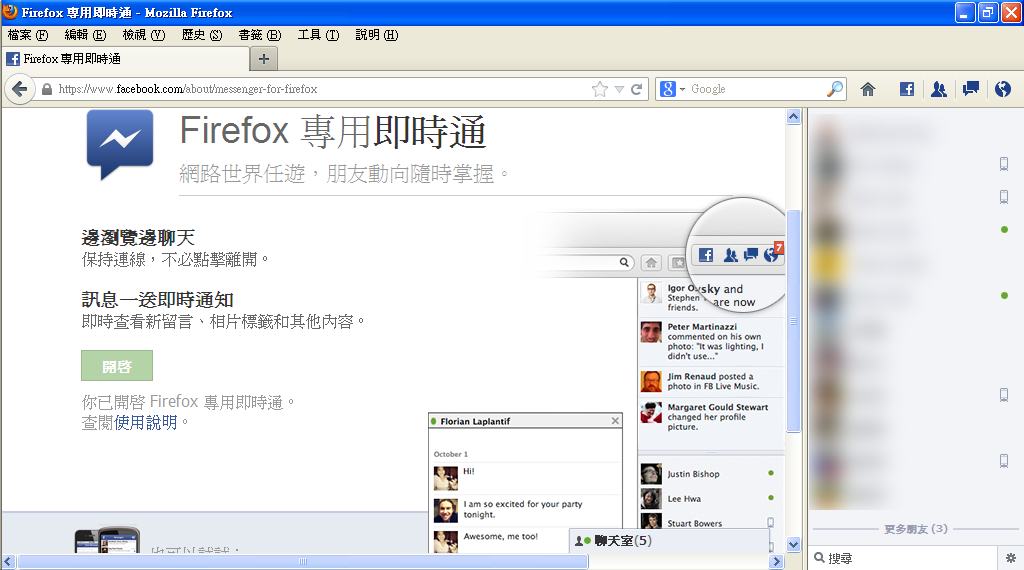Click the search magnifier in Google box
The image size is (1024, 570).
[835, 89]
